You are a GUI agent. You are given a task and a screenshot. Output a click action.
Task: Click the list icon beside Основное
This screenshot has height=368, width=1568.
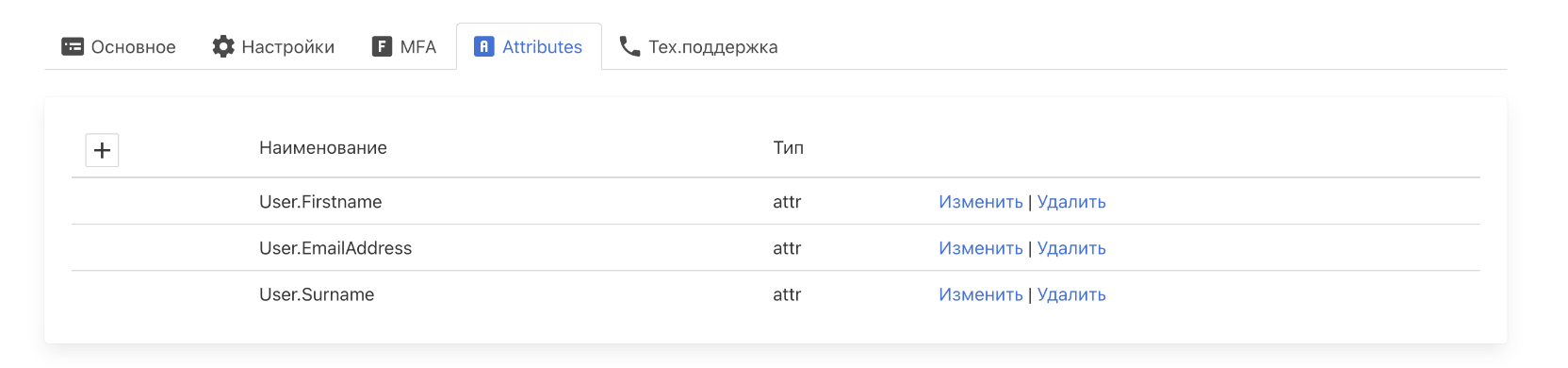tap(73, 46)
